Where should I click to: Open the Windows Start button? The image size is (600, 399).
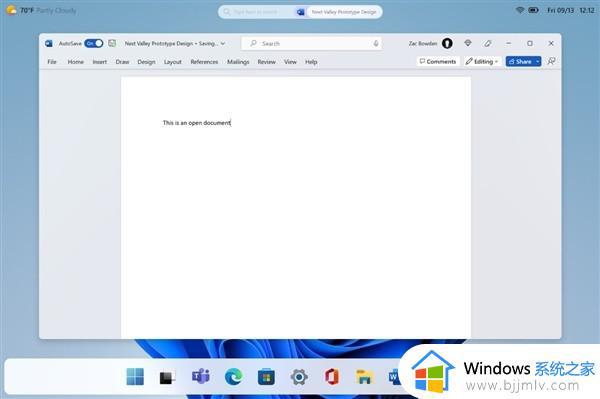[135, 377]
